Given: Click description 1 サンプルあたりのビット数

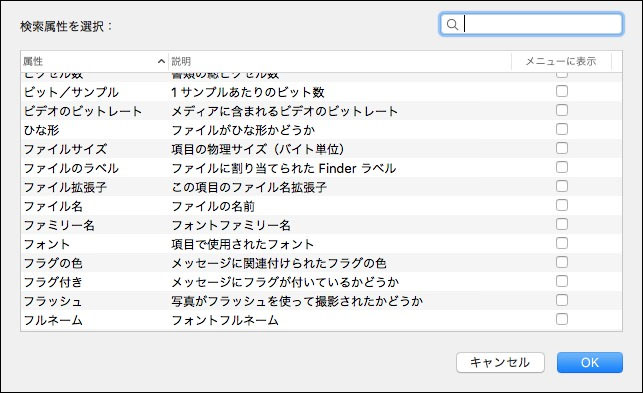Looking at the screenshot, I should click(248, 92).
